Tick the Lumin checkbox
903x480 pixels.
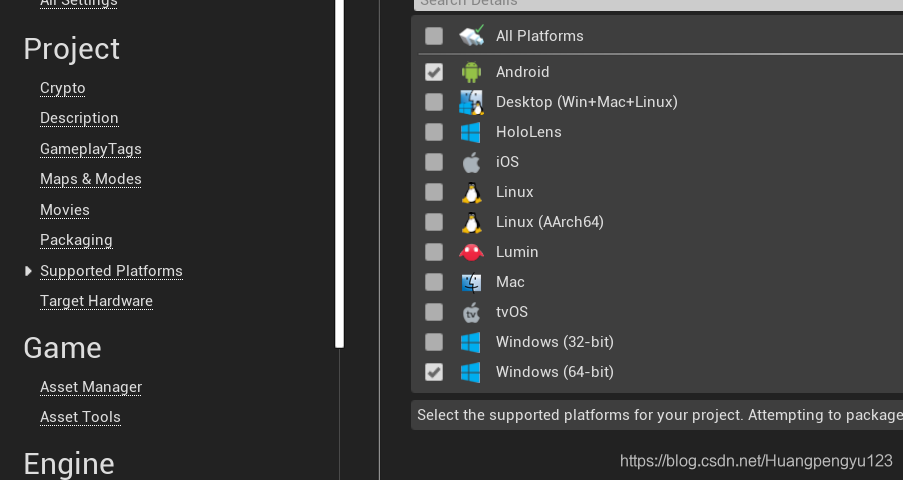(x=434, y=252)
